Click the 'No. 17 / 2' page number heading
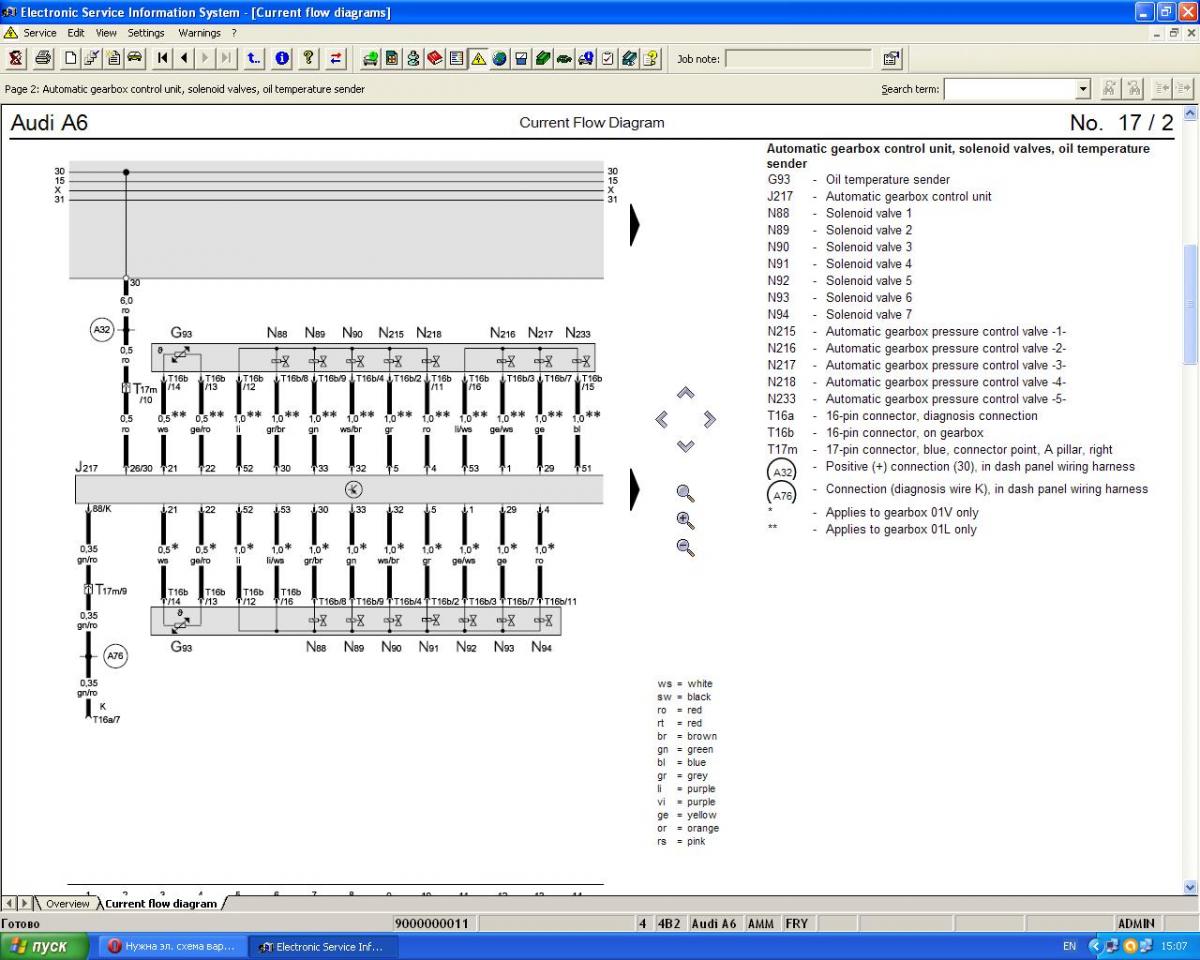 1121,123
